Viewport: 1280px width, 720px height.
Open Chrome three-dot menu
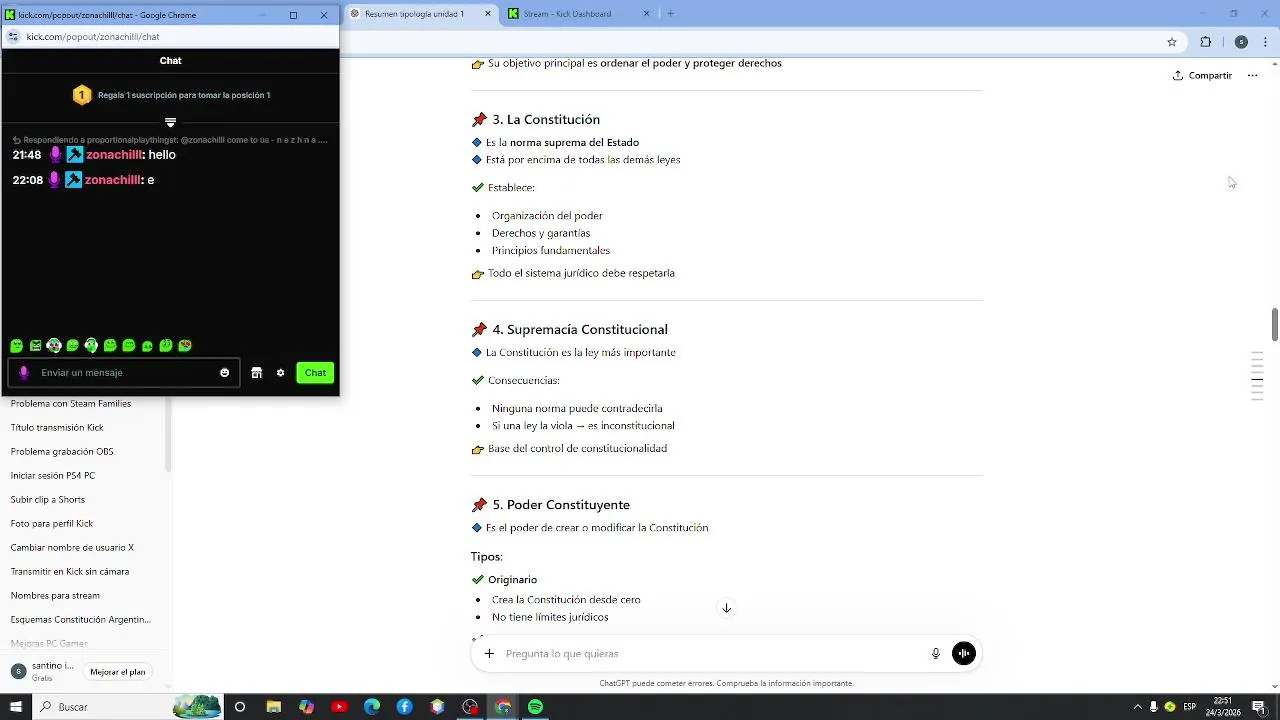pyautogui.click(x=1266, y=42)
